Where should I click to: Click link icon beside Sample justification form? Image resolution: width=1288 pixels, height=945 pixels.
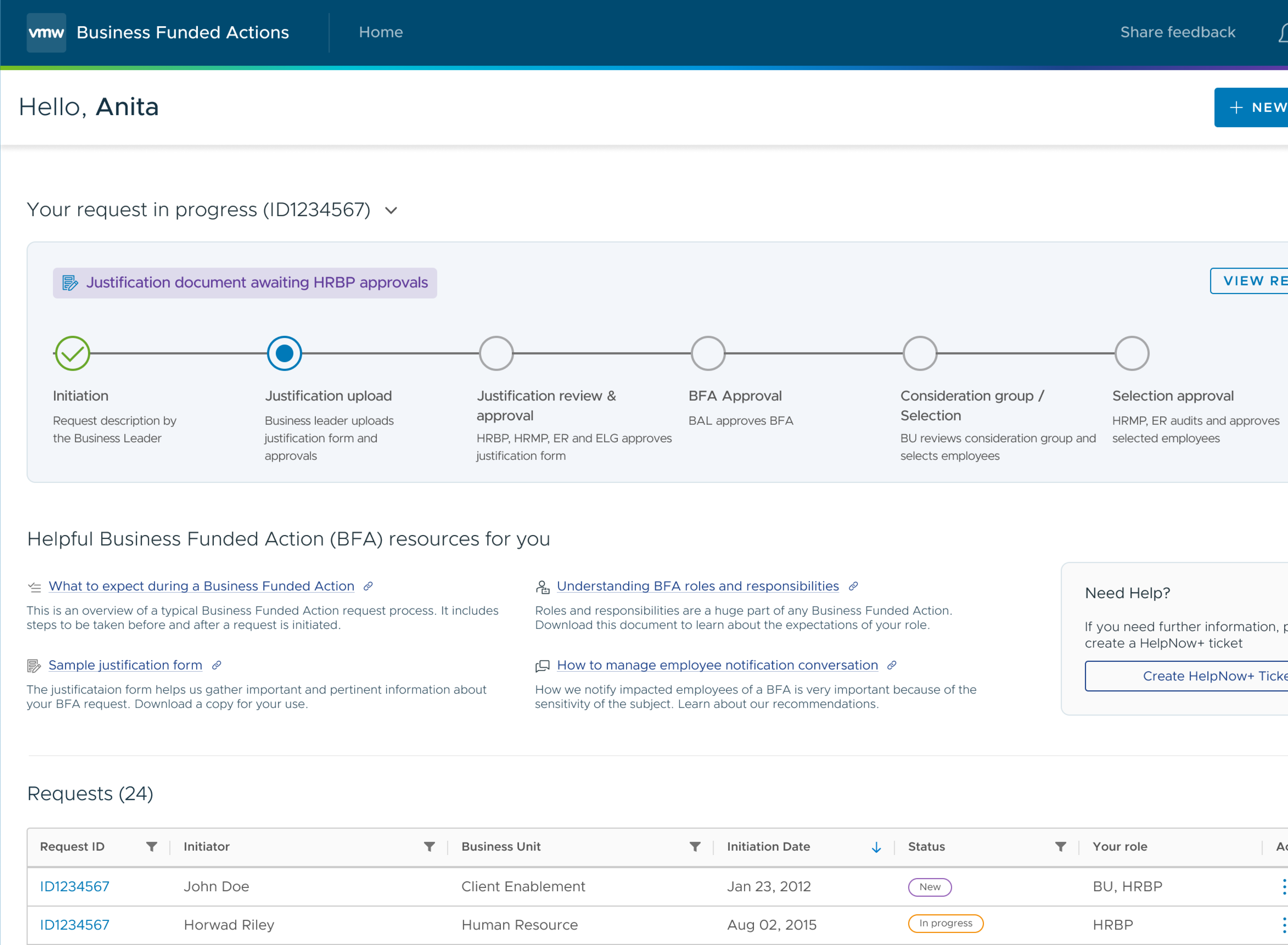217,665
